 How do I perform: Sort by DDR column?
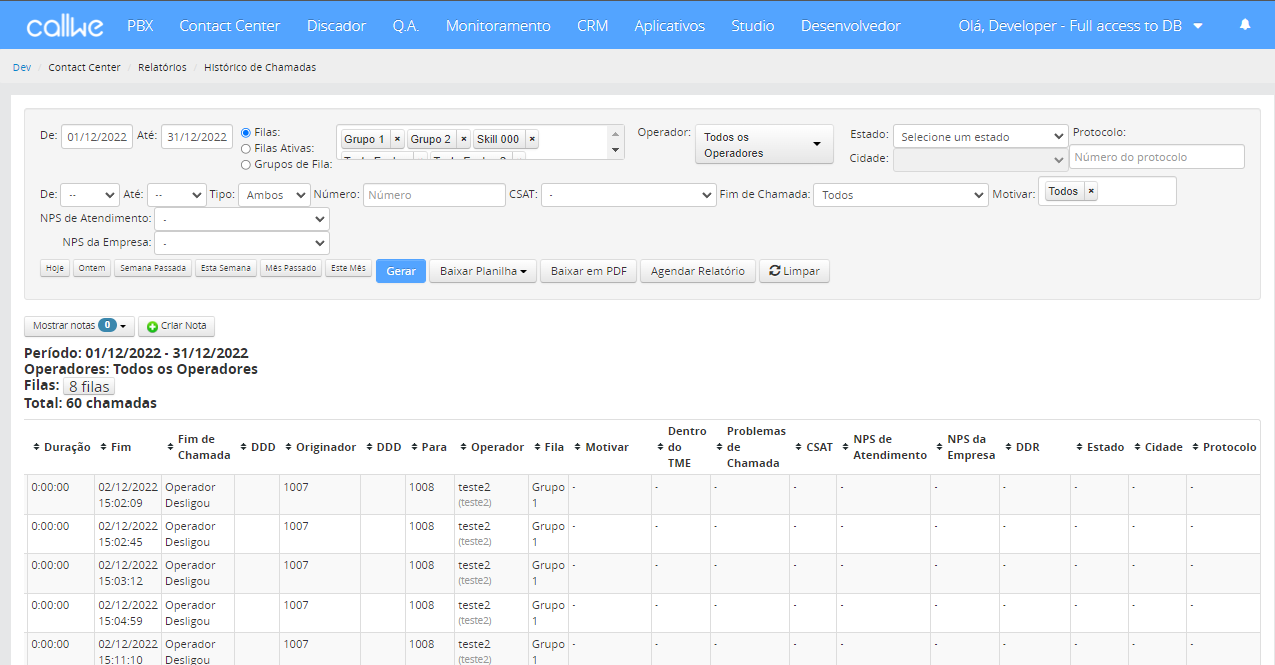1022,447
